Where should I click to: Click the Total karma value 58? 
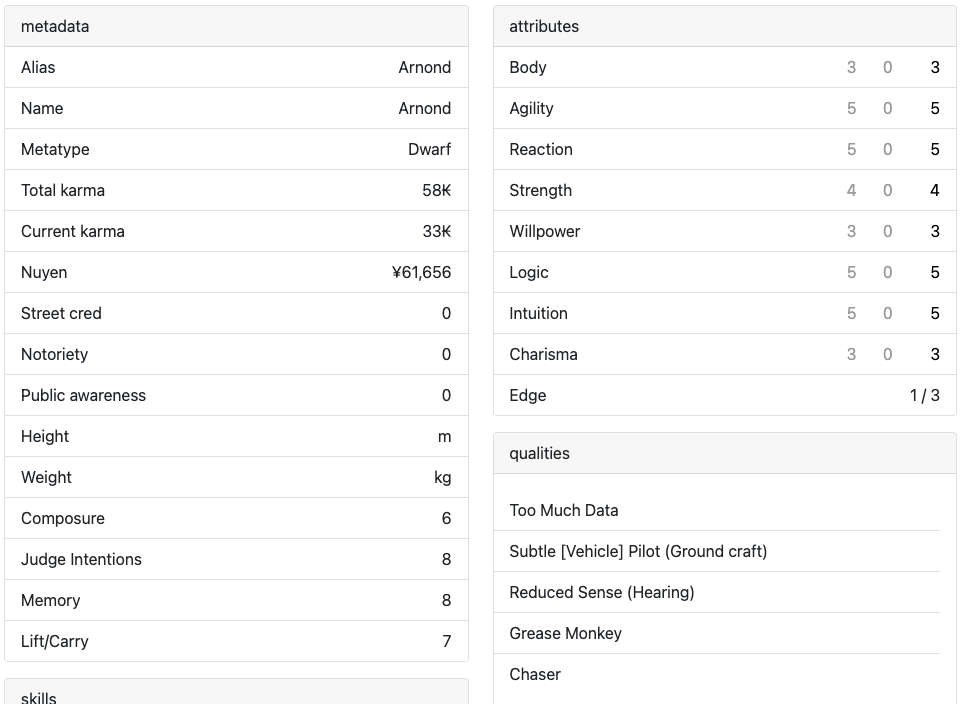pyautogui.click(x=436, y=190)
